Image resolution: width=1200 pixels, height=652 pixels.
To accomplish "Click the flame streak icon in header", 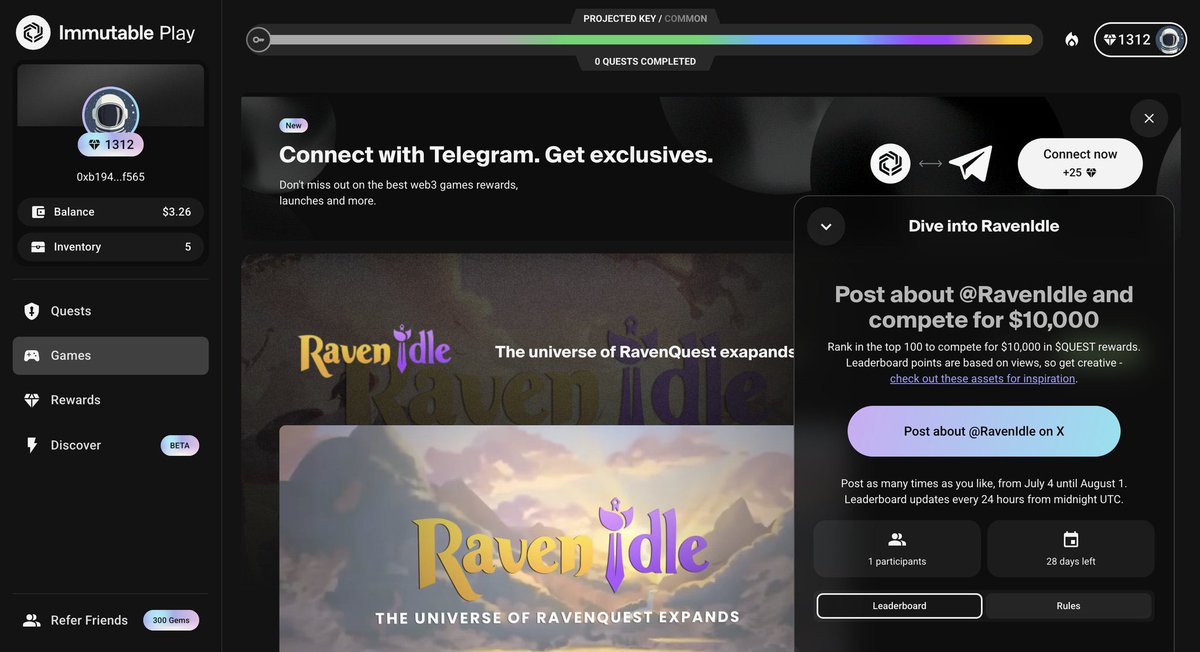I will 1071,40.
